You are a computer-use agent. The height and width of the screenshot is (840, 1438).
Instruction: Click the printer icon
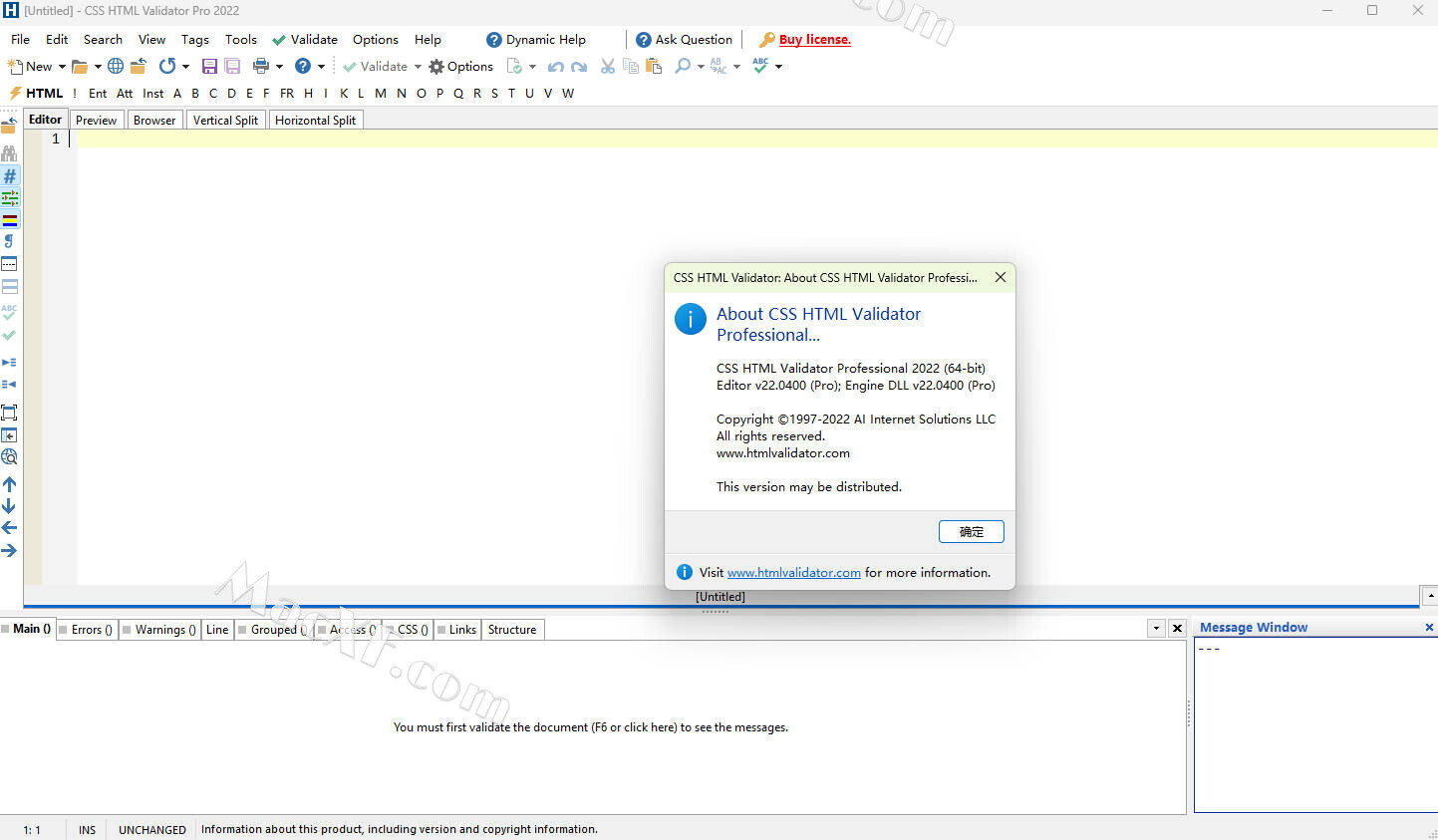[x=261, y=67]
